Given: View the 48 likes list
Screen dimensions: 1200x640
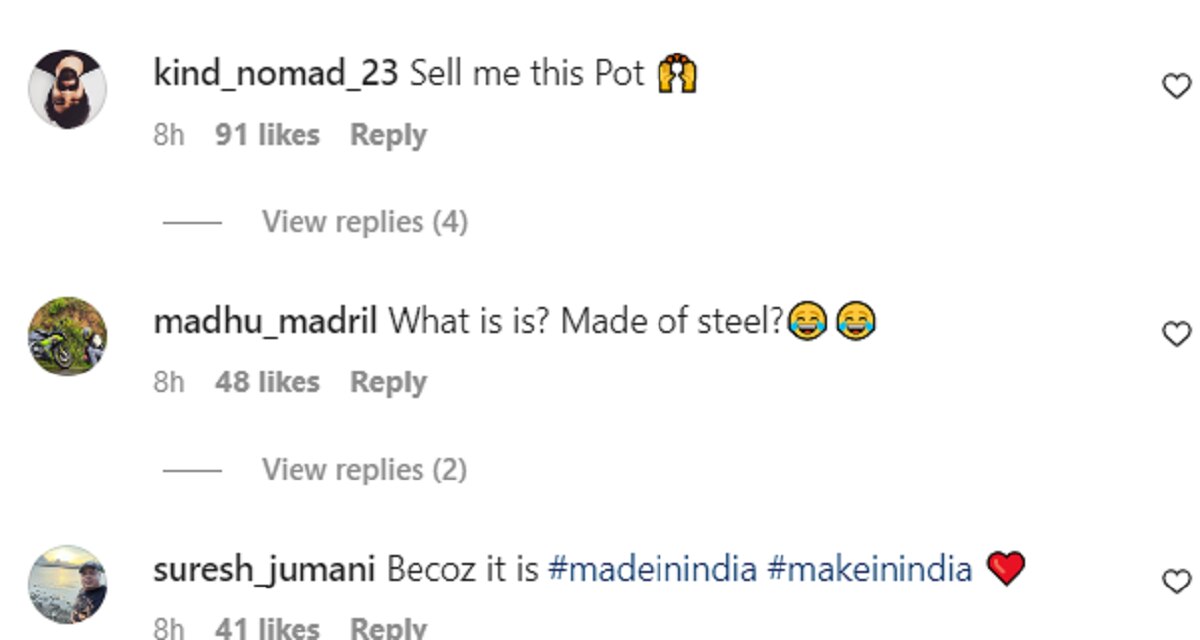Looking at the screenshot, I should [267, 382].
